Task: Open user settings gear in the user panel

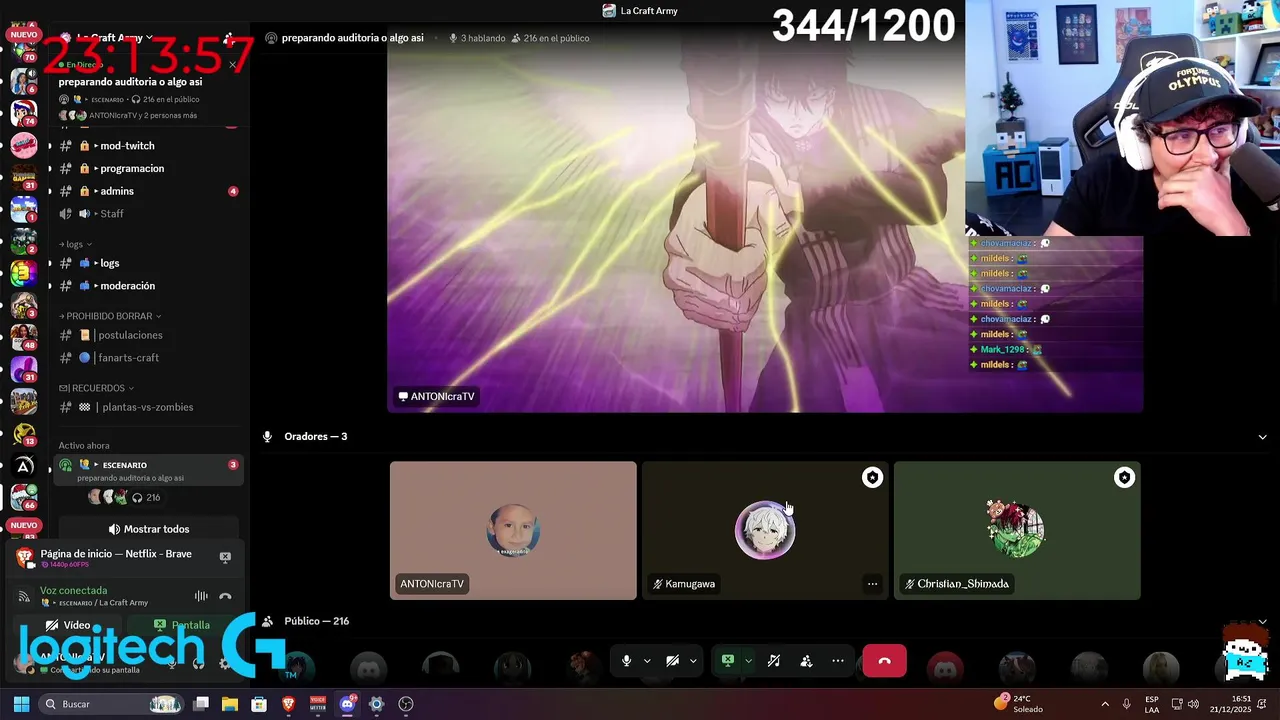Action: [x=224, y=663]
